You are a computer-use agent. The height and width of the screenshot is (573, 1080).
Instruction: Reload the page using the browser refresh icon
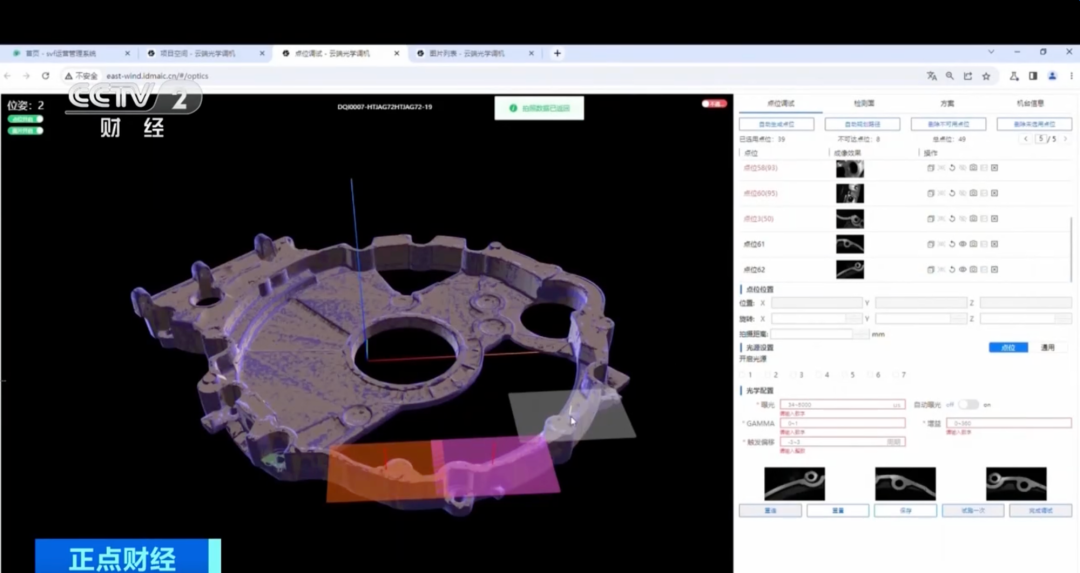coord(45,76)
